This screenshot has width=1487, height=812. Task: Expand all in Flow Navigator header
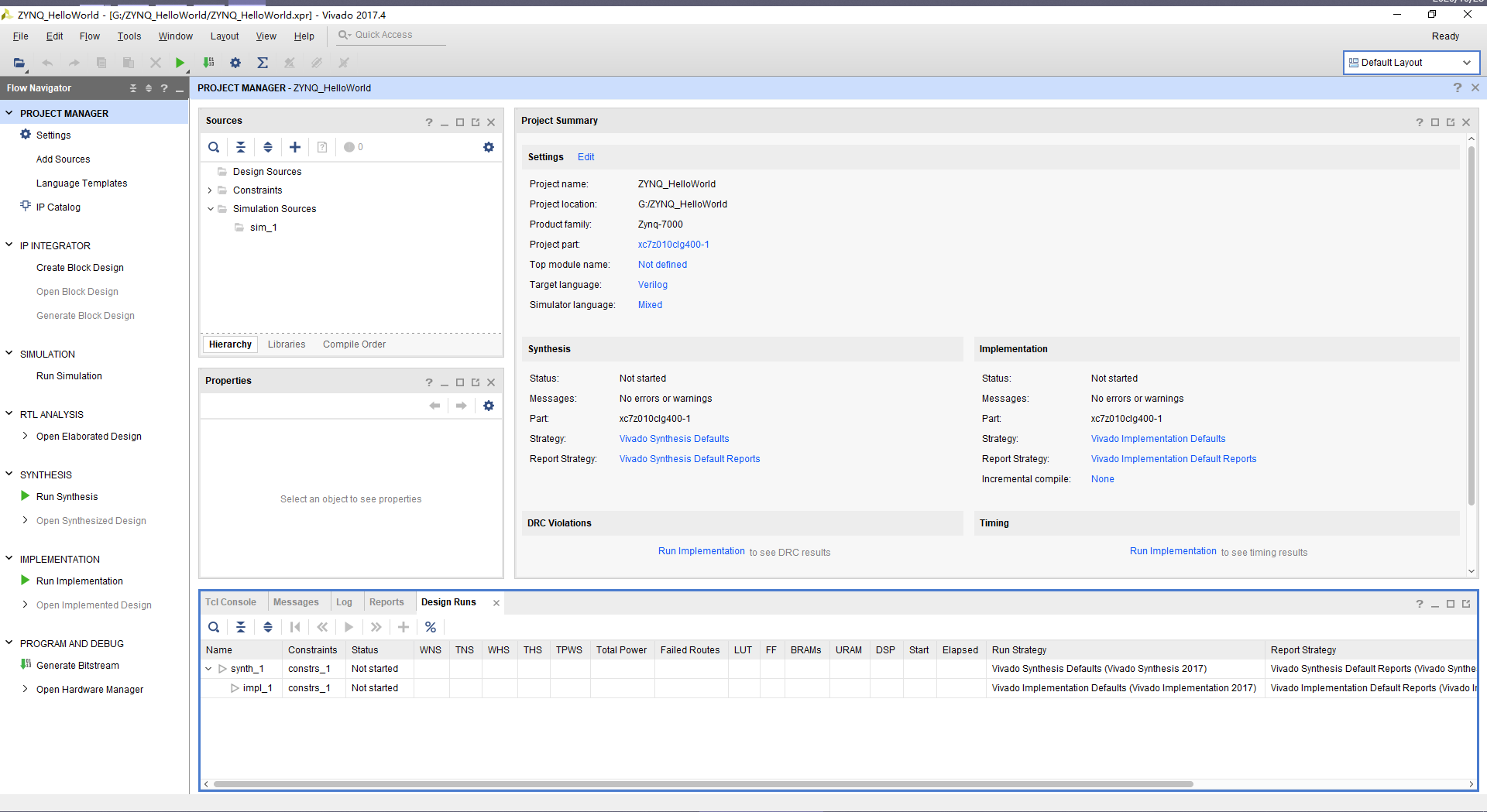[149, 88]
